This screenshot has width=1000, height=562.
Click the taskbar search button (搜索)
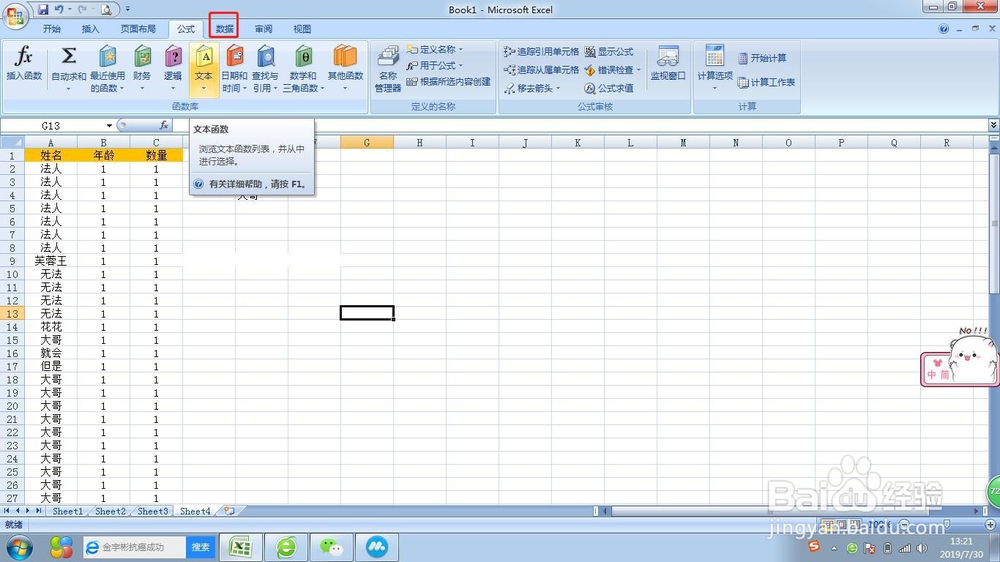(201, 547)
